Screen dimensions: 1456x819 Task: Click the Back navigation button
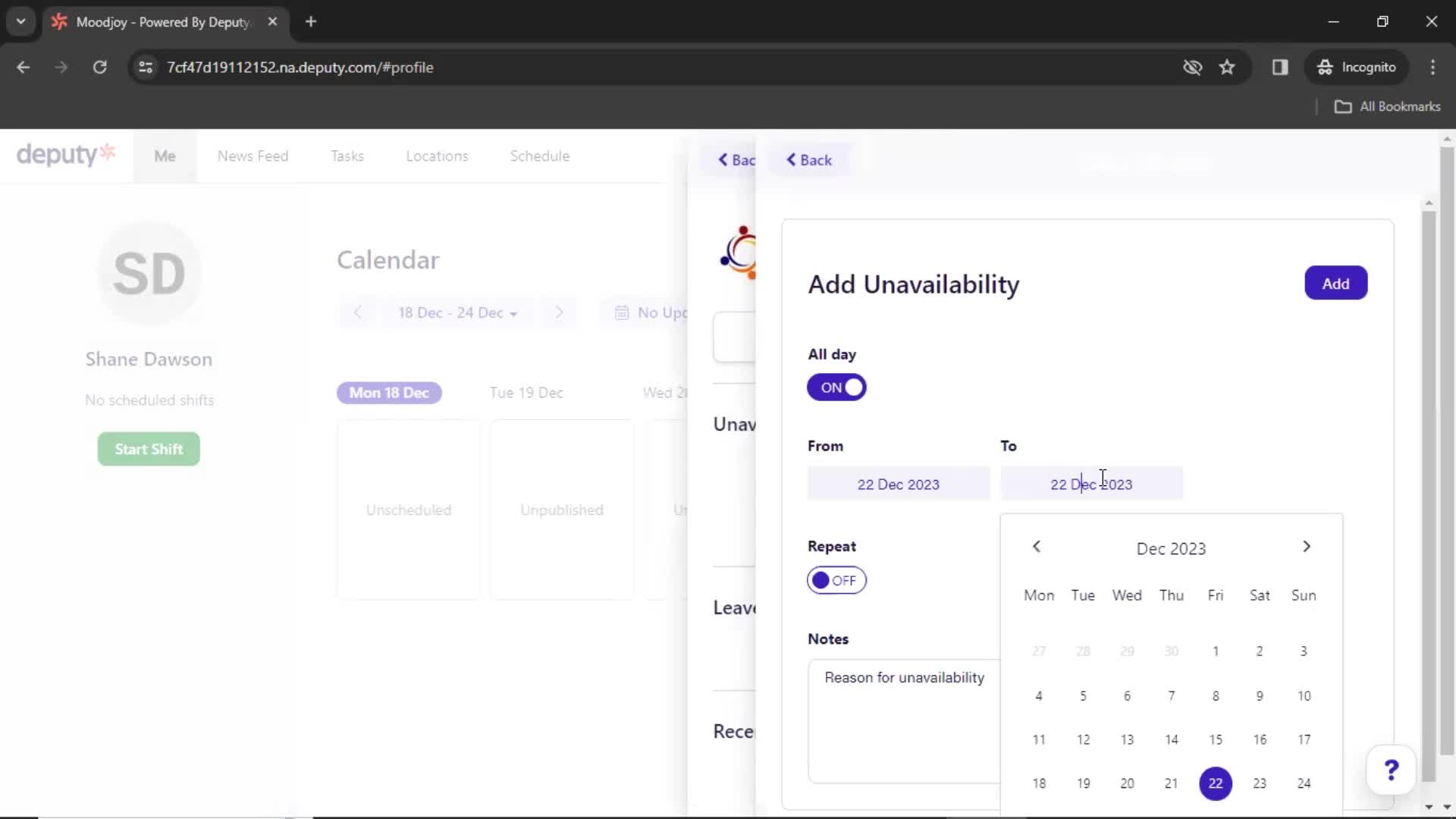[x=808, y=160]
